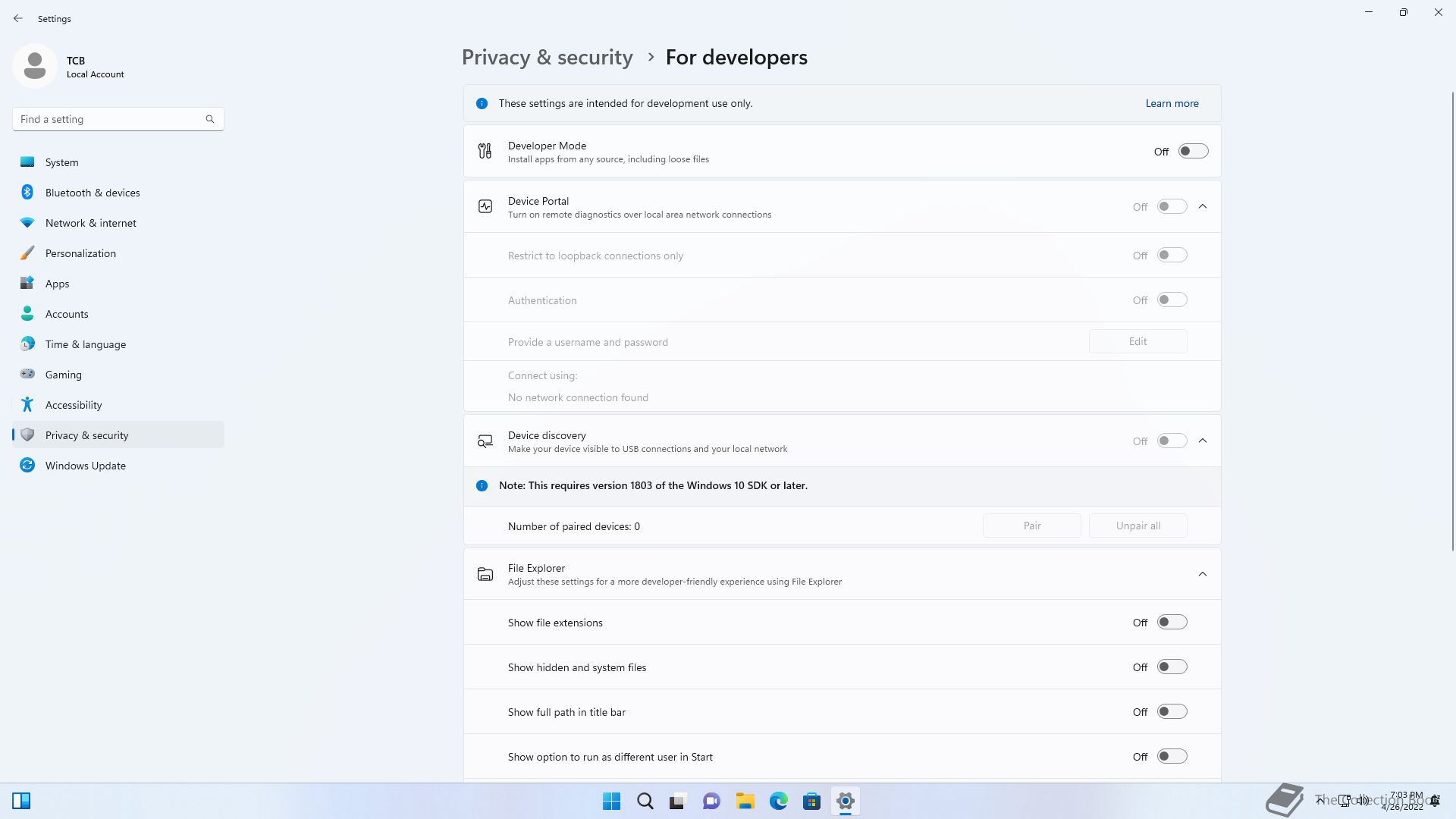Click the back arrow in Settings

pyautogui.click(x=18, y=18)
